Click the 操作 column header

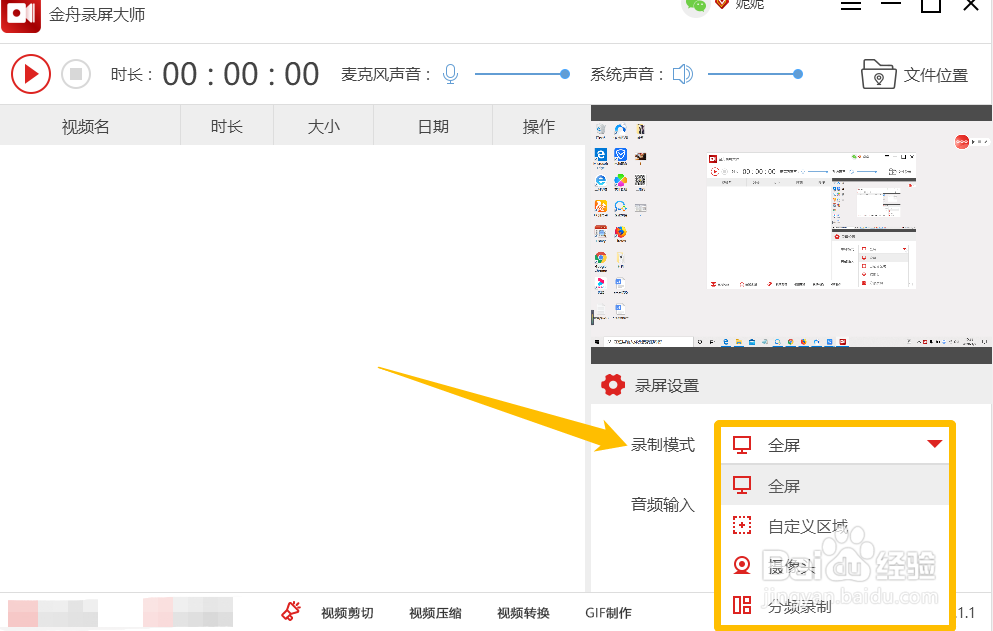[x=539, y=127]
